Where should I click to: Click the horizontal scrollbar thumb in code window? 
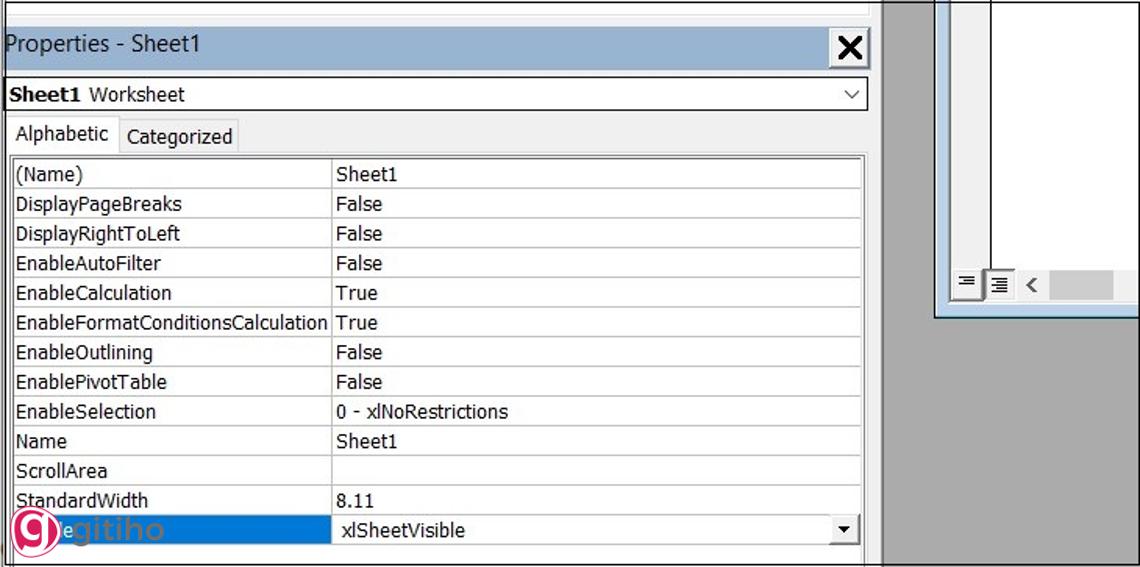[1080, 285]
